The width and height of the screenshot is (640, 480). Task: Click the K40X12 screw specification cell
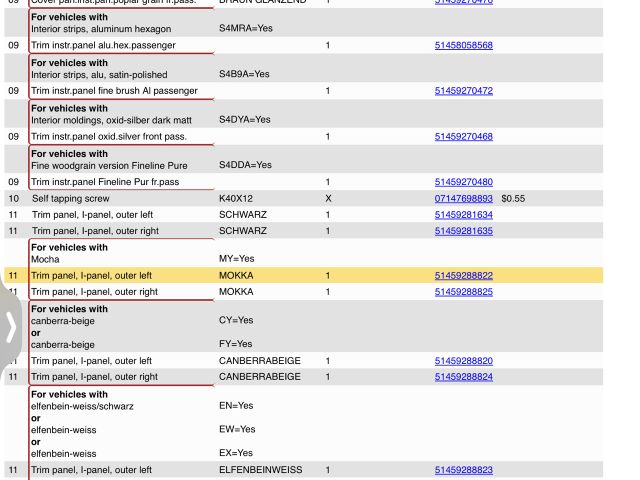pyautogui.click(x=236, y=199)
